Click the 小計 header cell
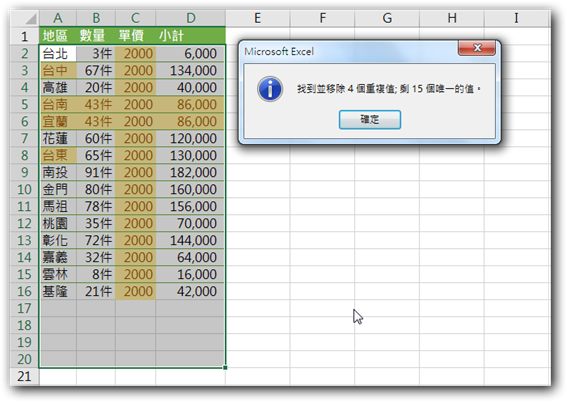 pyautogui.click(x=191, y=36)
